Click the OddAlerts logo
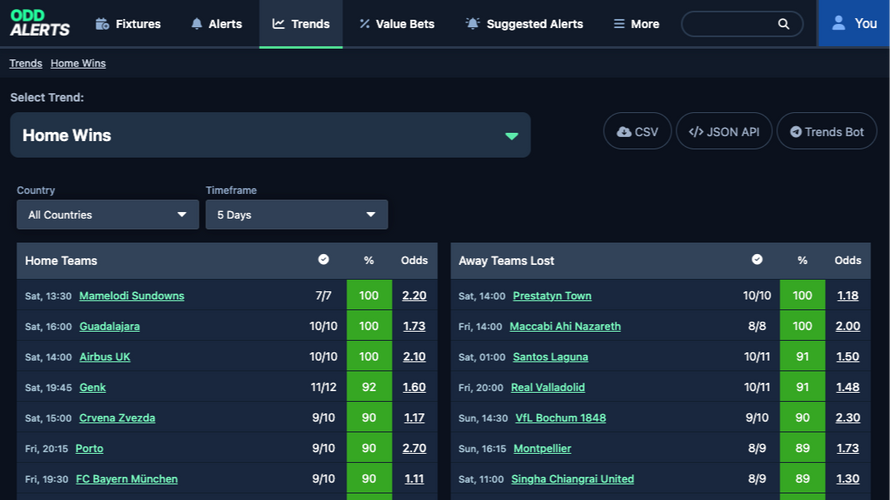Screen dimensions: 890x500 [40, 23]
